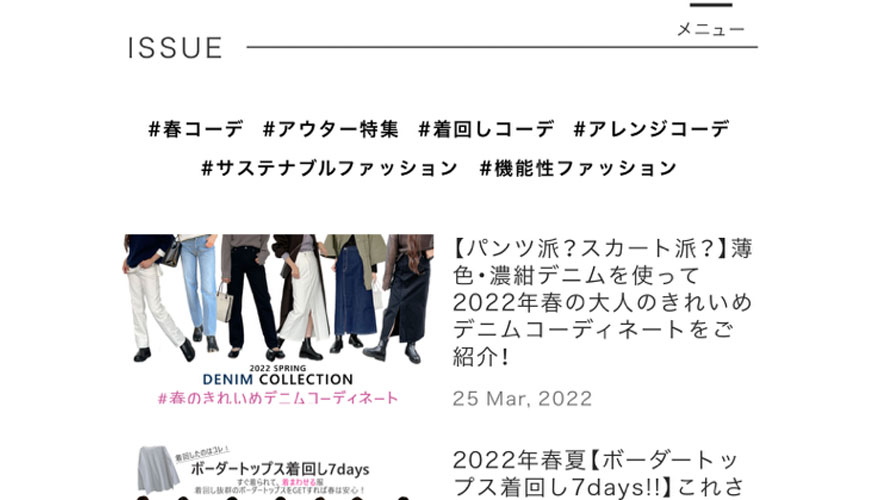
Task: Click the 2022 SPRING label on denim banner
Action: click(278, 369)
